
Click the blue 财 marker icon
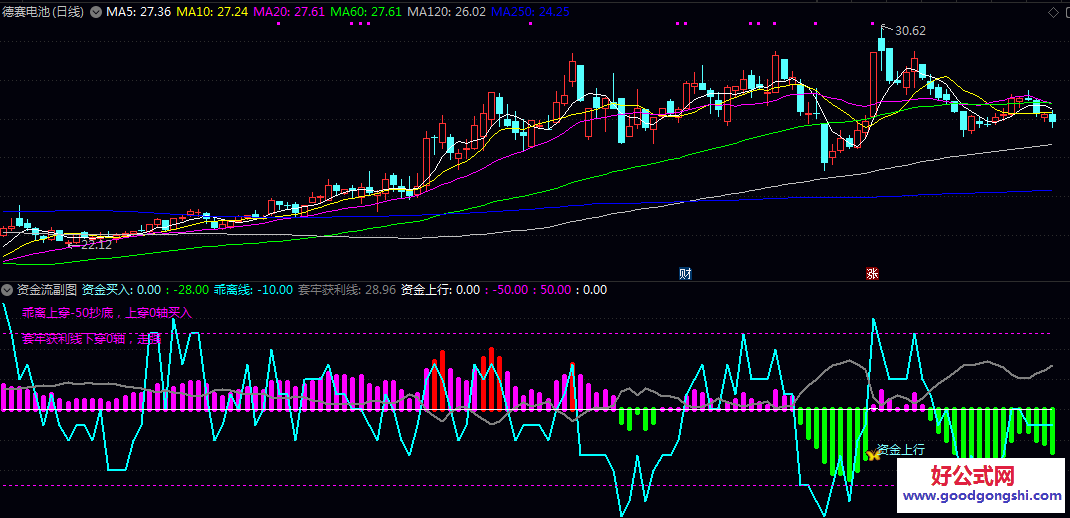pyautogui.click(x=685, y=273)
